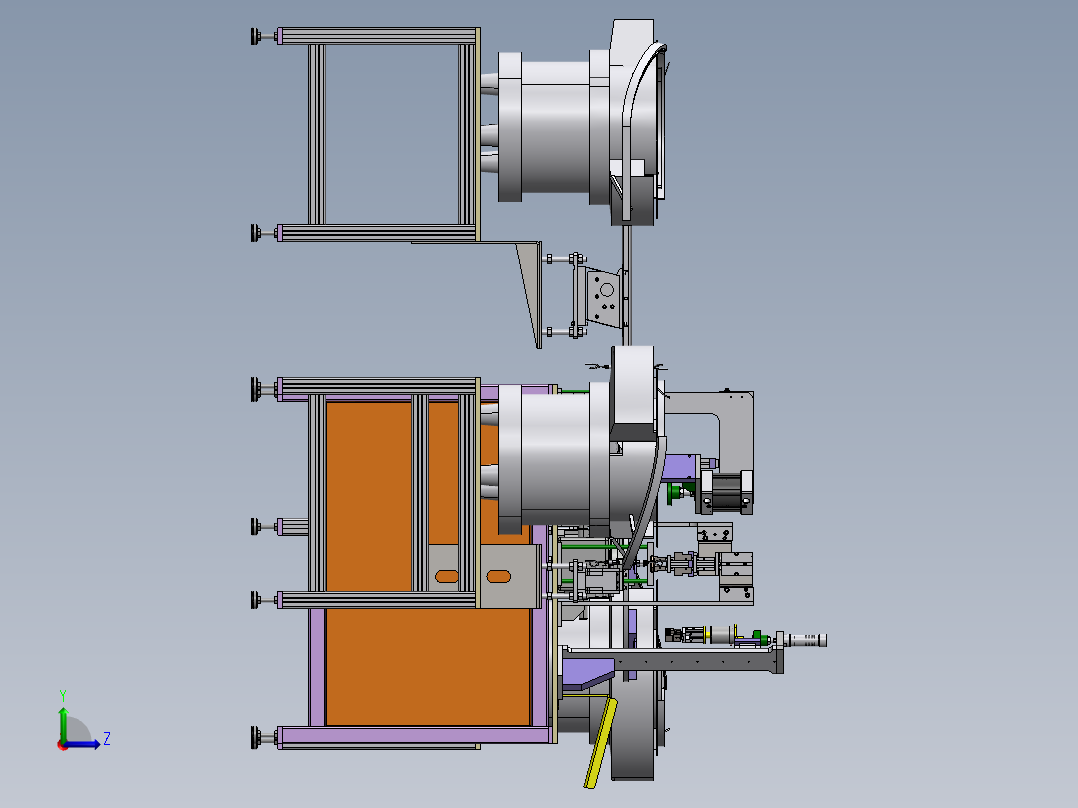Select the lower vibratory bowl feeder drum

(x=554, y=459)
